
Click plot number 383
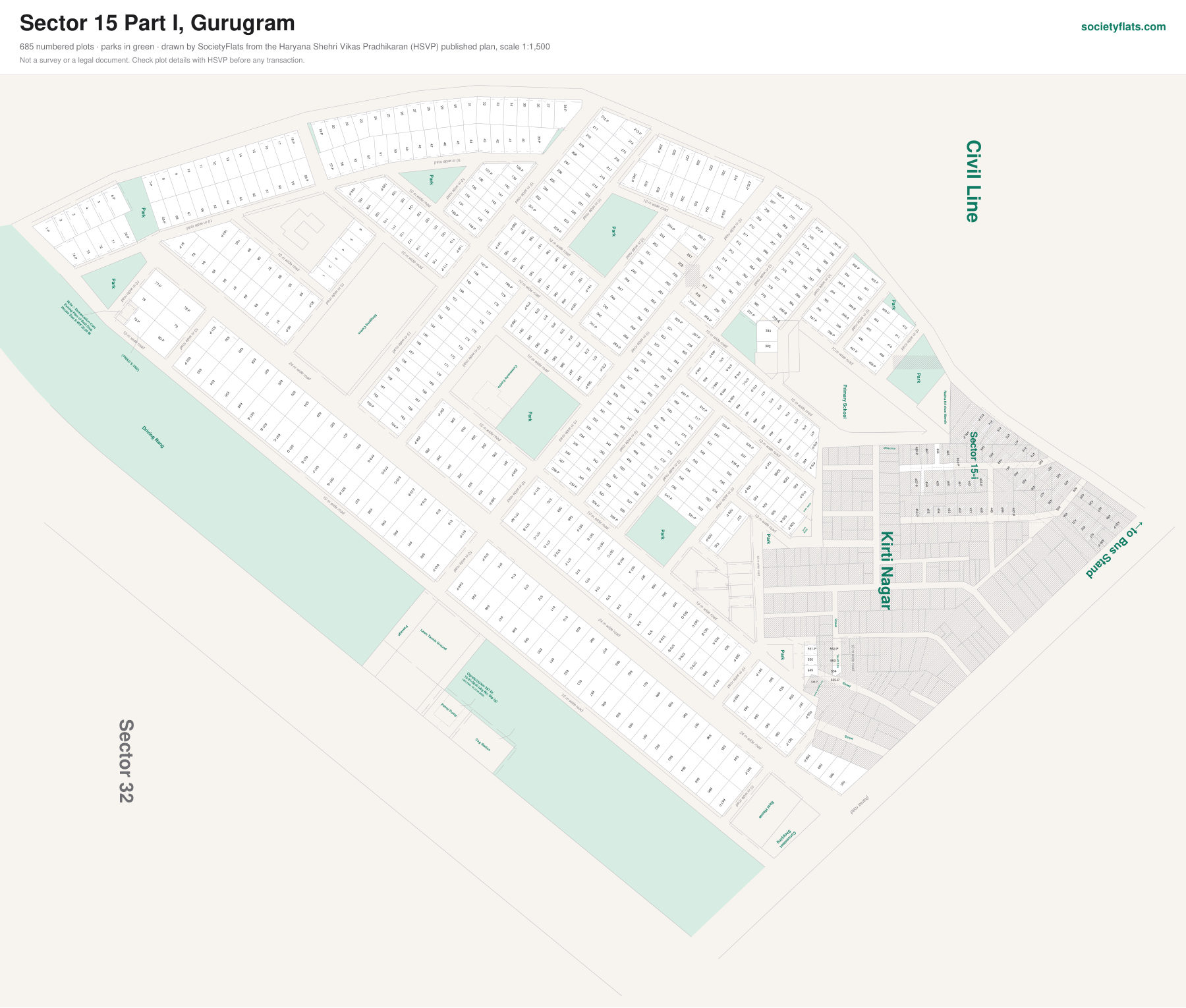click(768, 331)
